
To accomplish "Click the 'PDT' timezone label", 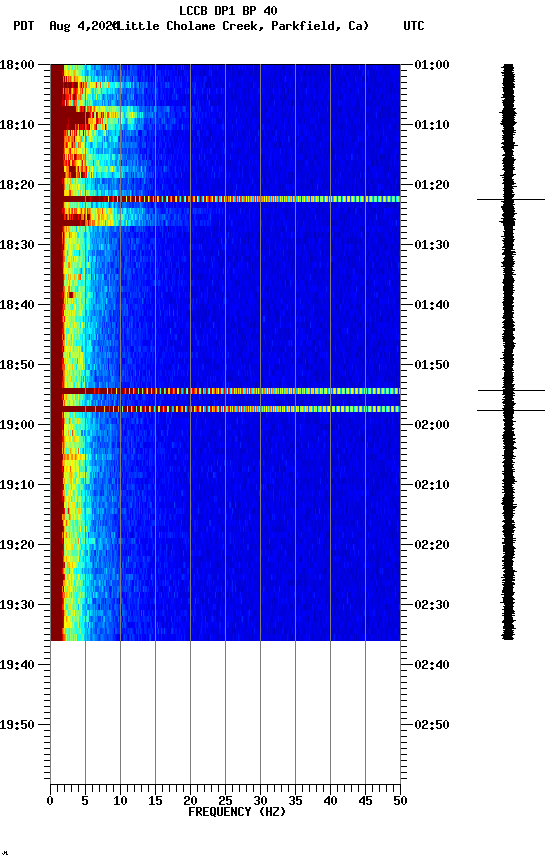I will [24, 26].
